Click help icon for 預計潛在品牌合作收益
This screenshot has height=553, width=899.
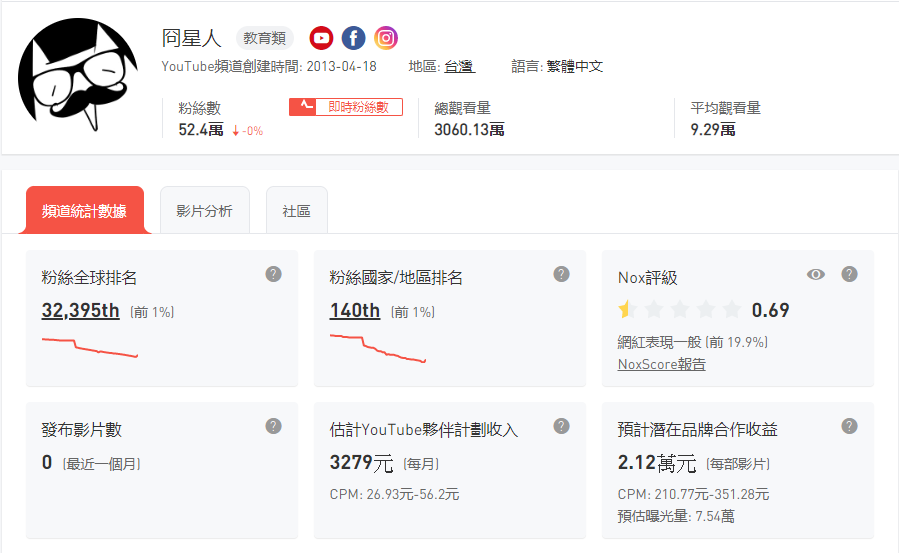[x=849, y=426]
